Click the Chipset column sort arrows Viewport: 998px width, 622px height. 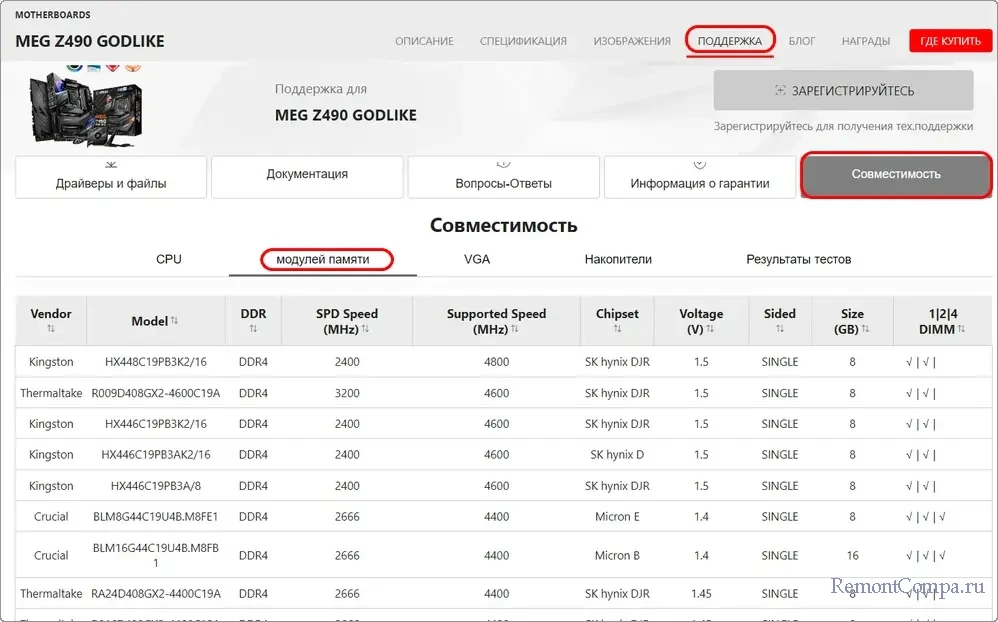click(617, 329)
